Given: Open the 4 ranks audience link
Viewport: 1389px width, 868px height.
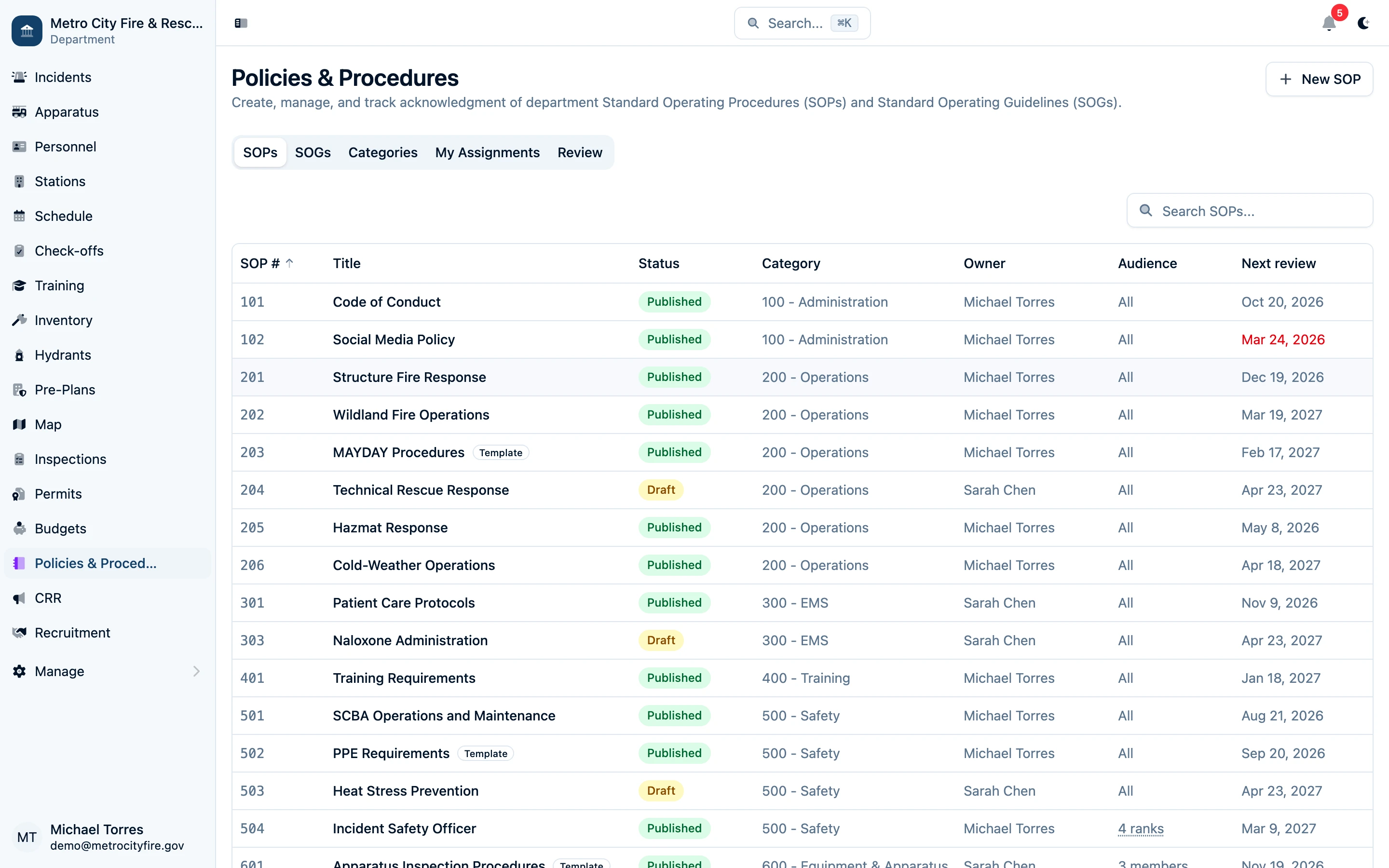Looking at the screenshot, I should click(1140, 828).
